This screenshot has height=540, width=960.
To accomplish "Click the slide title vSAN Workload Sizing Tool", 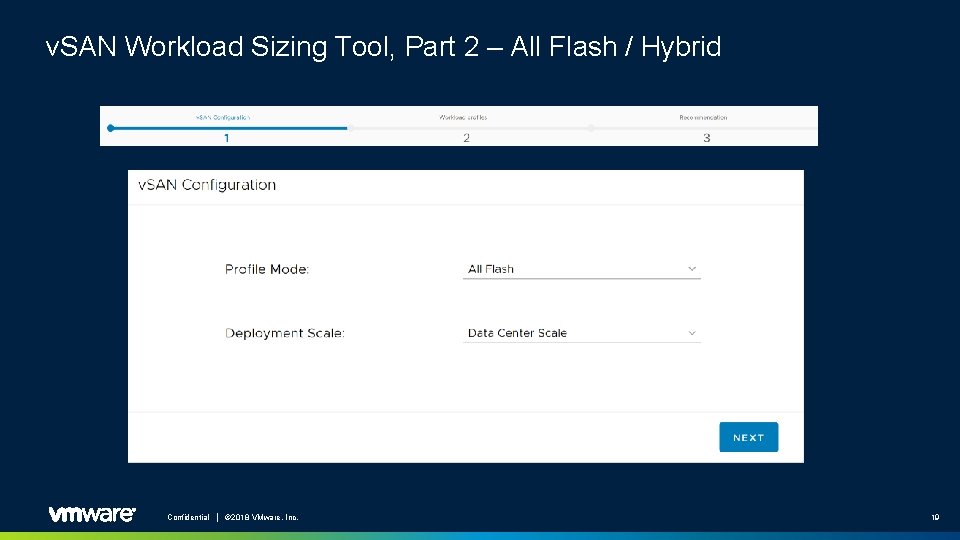I will point(383,47).
